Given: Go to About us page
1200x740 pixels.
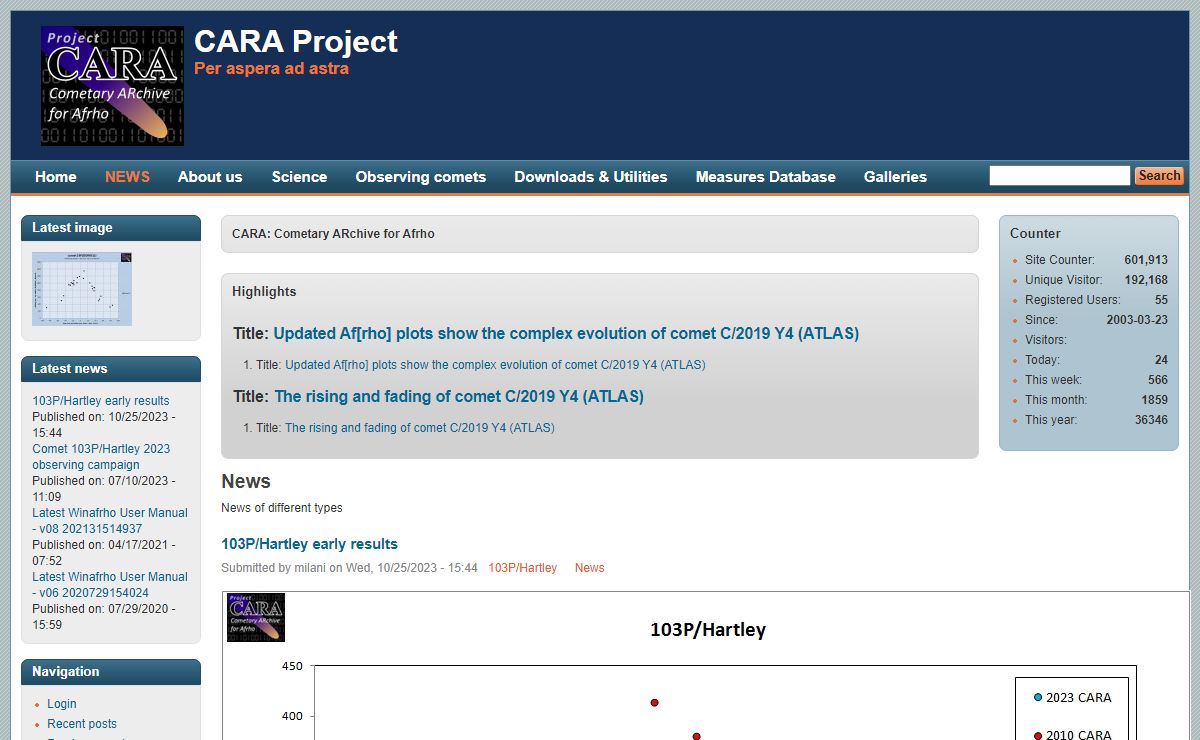Looking at the screenshot, I should (210, 177).
